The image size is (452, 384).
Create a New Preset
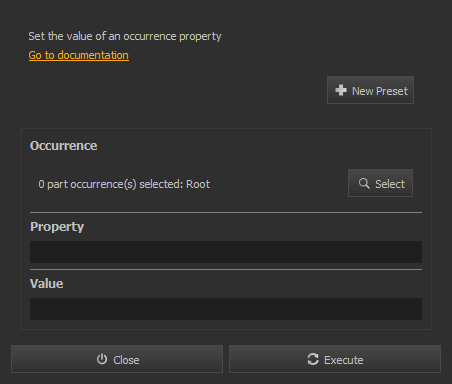[370, 90]
